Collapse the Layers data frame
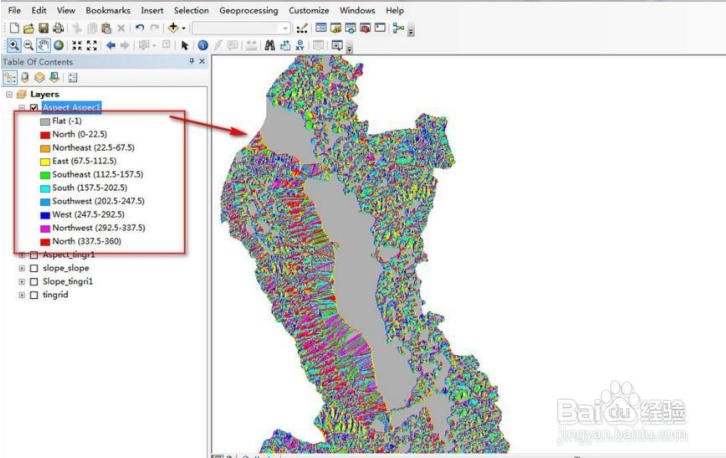This screenshot has height=458, width=726. (9, 94)
